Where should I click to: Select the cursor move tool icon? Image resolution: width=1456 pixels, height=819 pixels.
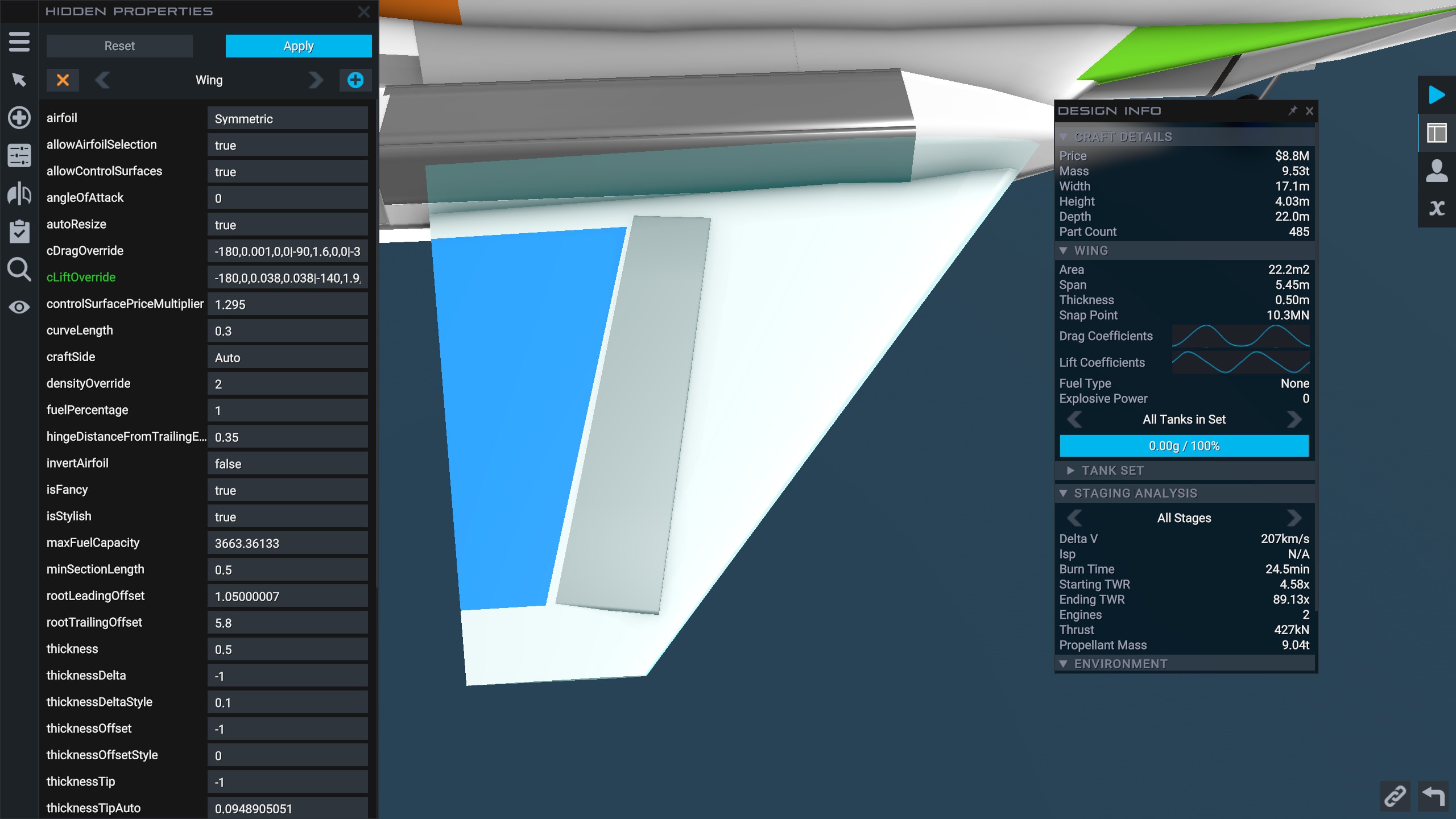coord(19,80)
